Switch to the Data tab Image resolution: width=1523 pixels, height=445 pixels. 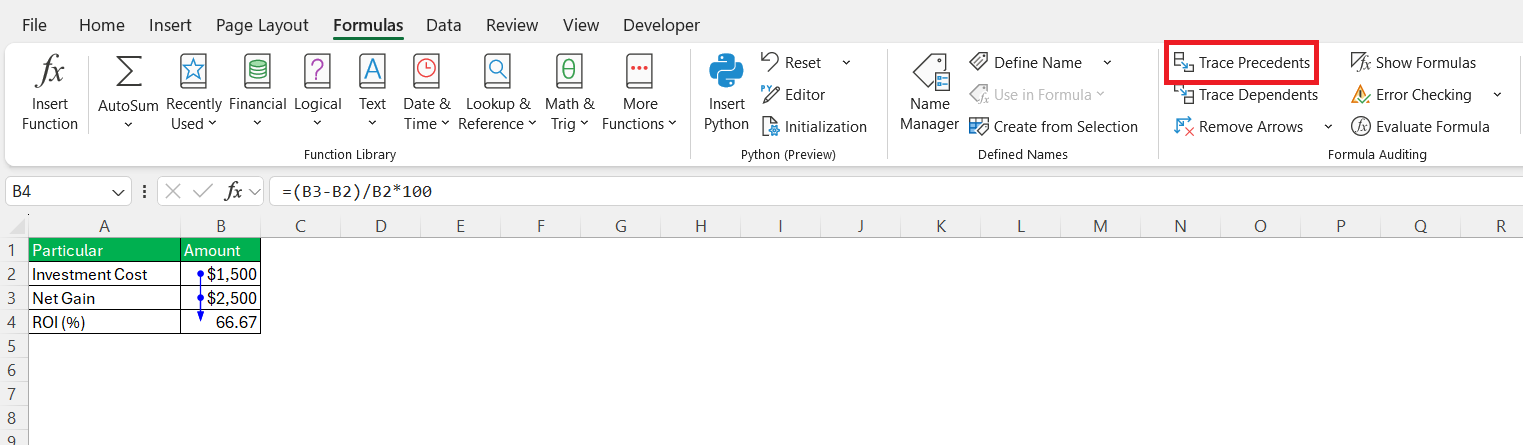(443, 25)
